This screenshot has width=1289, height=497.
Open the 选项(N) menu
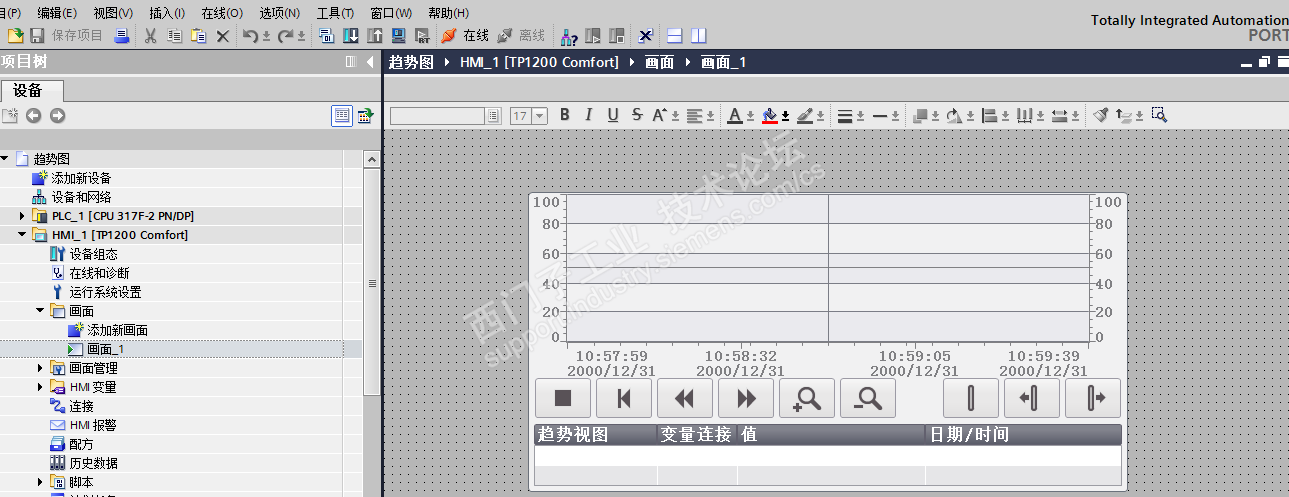pos(280,13)
